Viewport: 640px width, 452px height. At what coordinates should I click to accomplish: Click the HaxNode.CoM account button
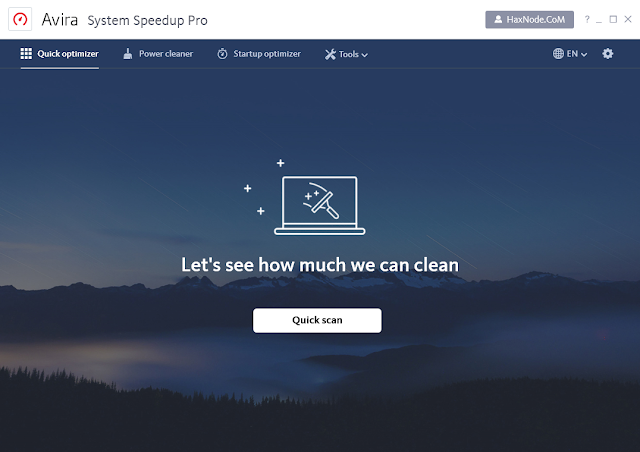click(529, 20)
